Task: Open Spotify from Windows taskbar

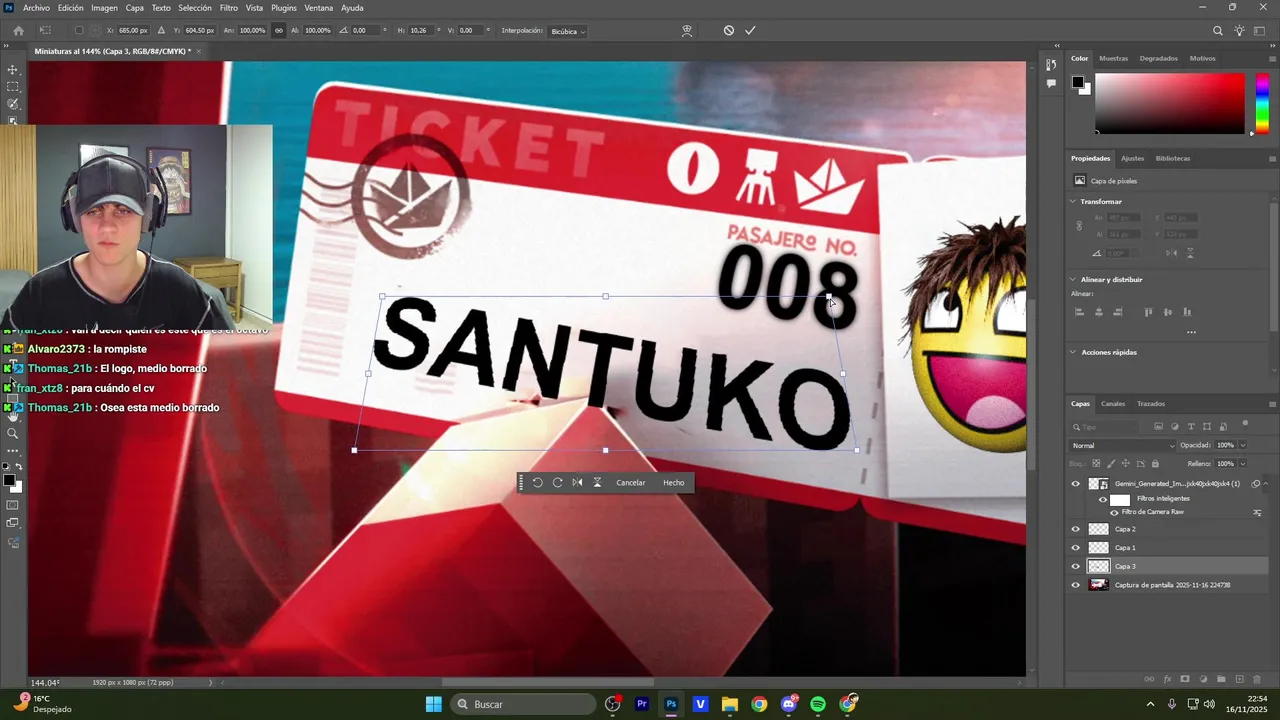Action: [818, 704]
